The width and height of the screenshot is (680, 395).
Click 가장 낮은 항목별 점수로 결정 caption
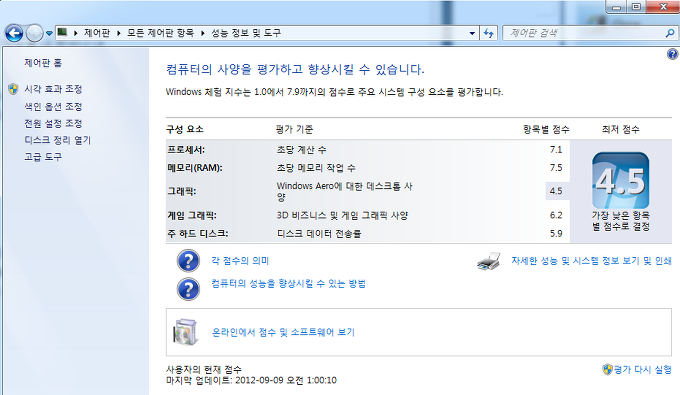click(x=621, y=221)
